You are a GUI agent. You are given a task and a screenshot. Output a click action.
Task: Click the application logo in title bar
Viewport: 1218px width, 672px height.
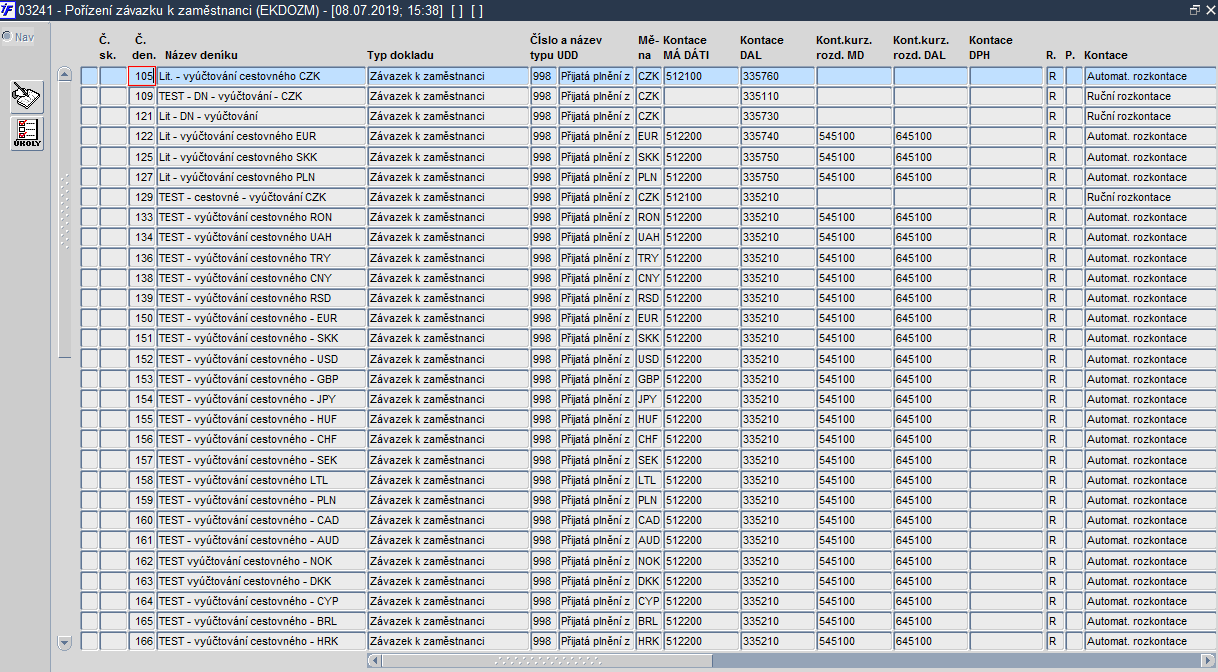pos(8,9)
